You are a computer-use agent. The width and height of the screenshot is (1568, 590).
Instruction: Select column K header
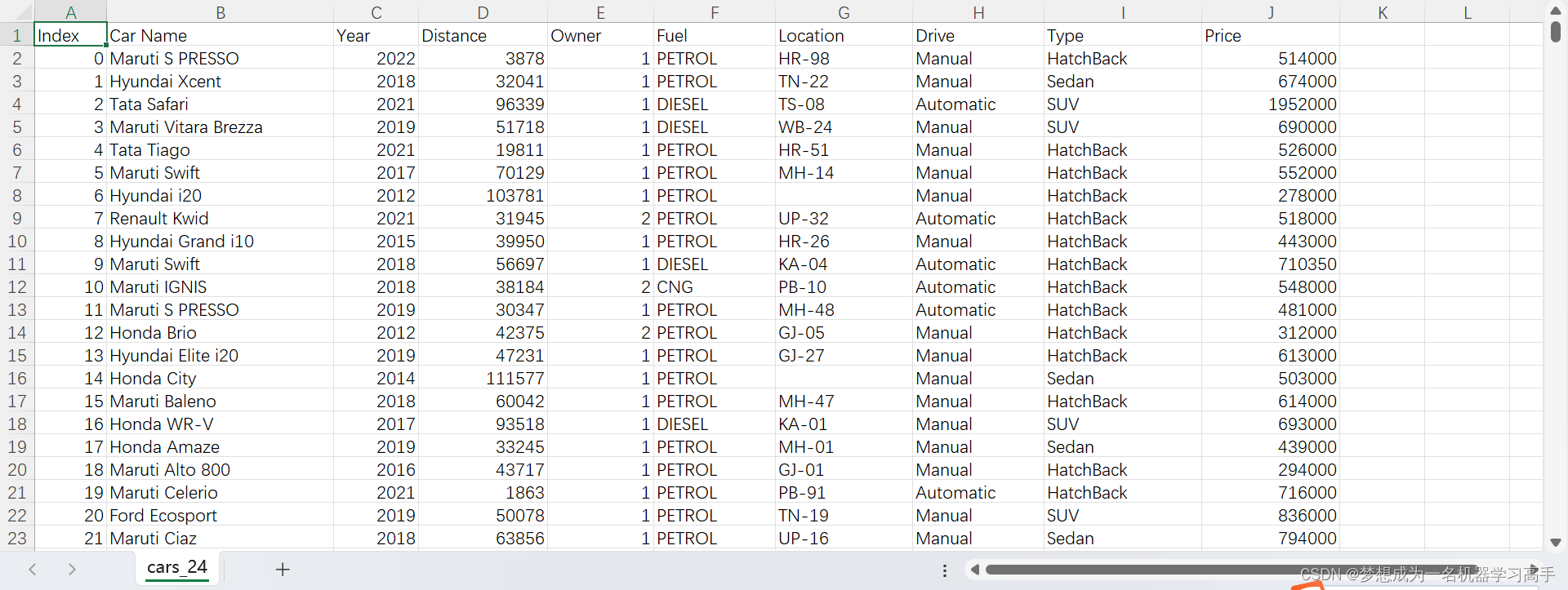[1383, 12]
